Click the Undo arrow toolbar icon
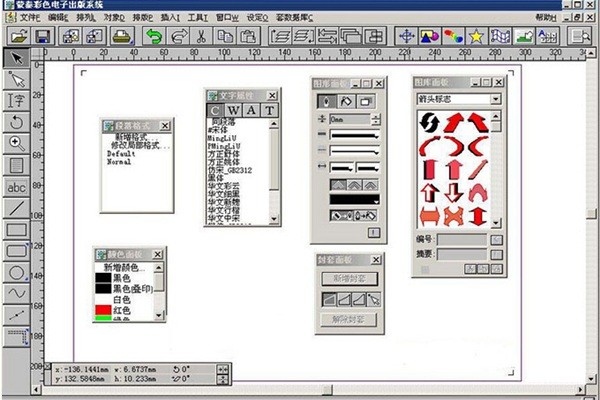Screen dimensions: 600x400 tap(153, 36)
